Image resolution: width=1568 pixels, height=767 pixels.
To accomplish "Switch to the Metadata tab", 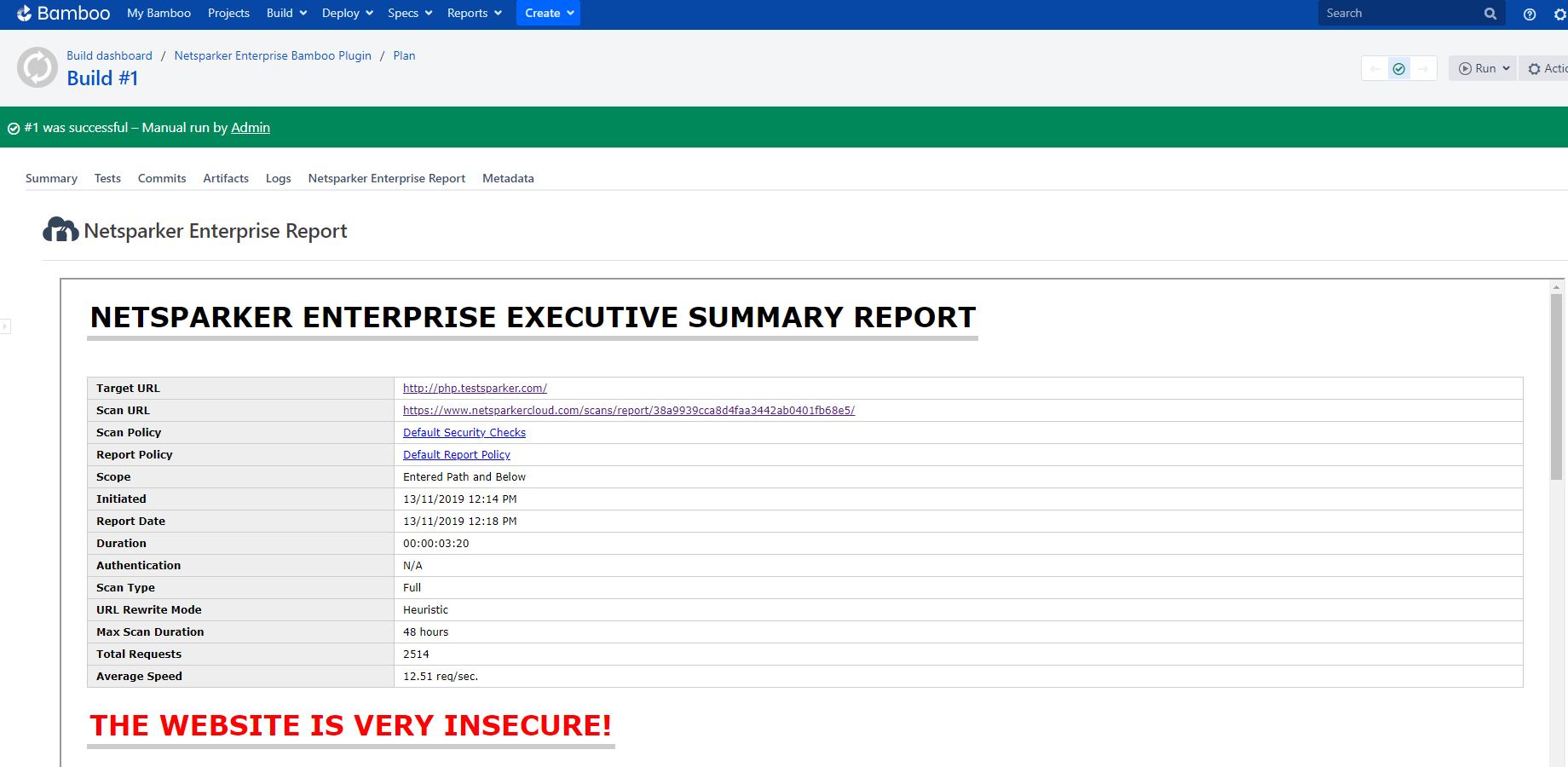I will (508, 178).
